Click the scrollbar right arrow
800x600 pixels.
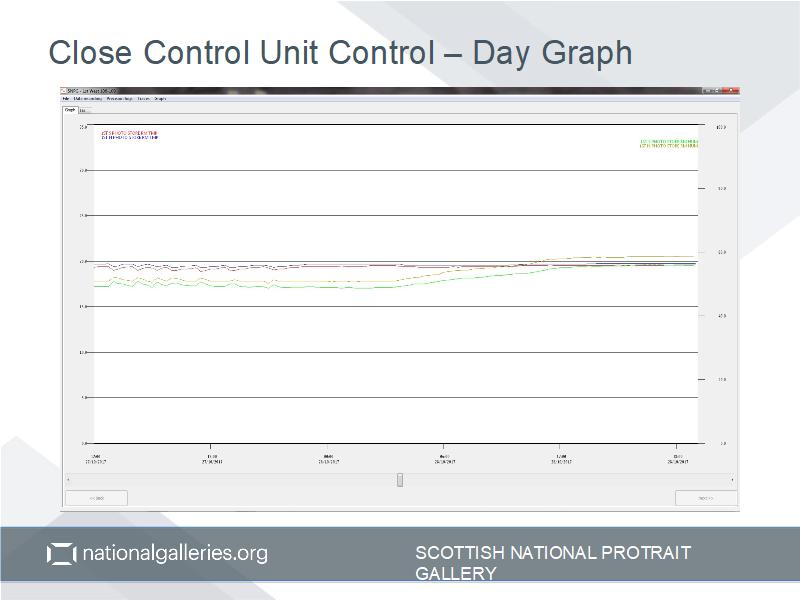[x=732, y=480]
